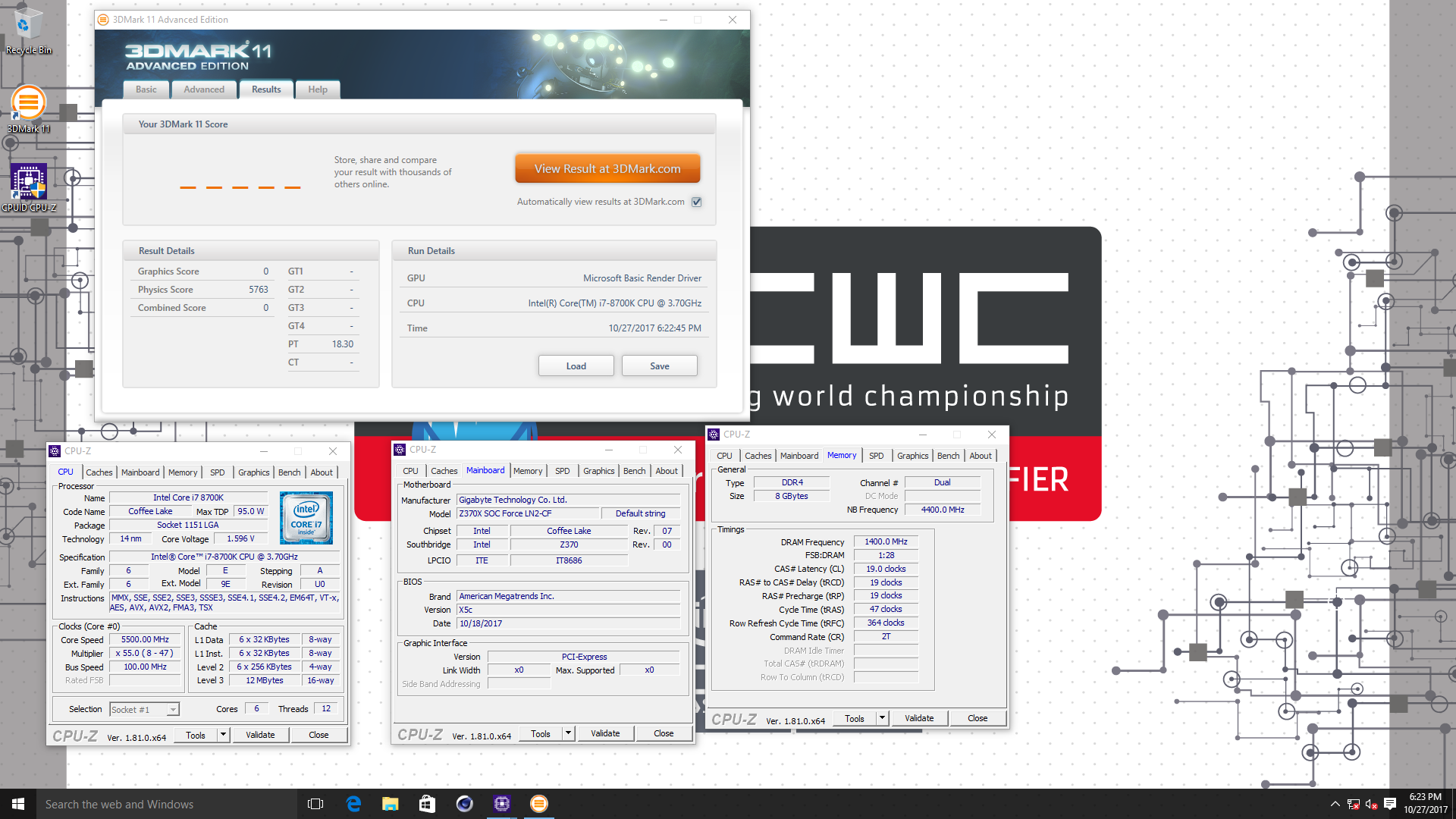Expand the Tools dropdown arrow in CPU-Z CPU window
The width and height of the screenshot is (1456, 819).
pyautogui.click(x=223, y=735)
